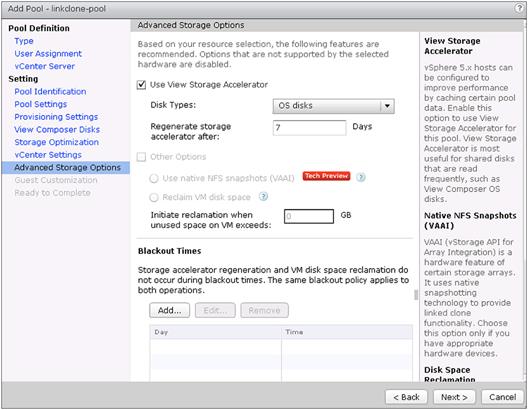The width and height of the screenshot is (528, 410).
Task: Click the Setting section heading
Action: [x=23, y=79]
